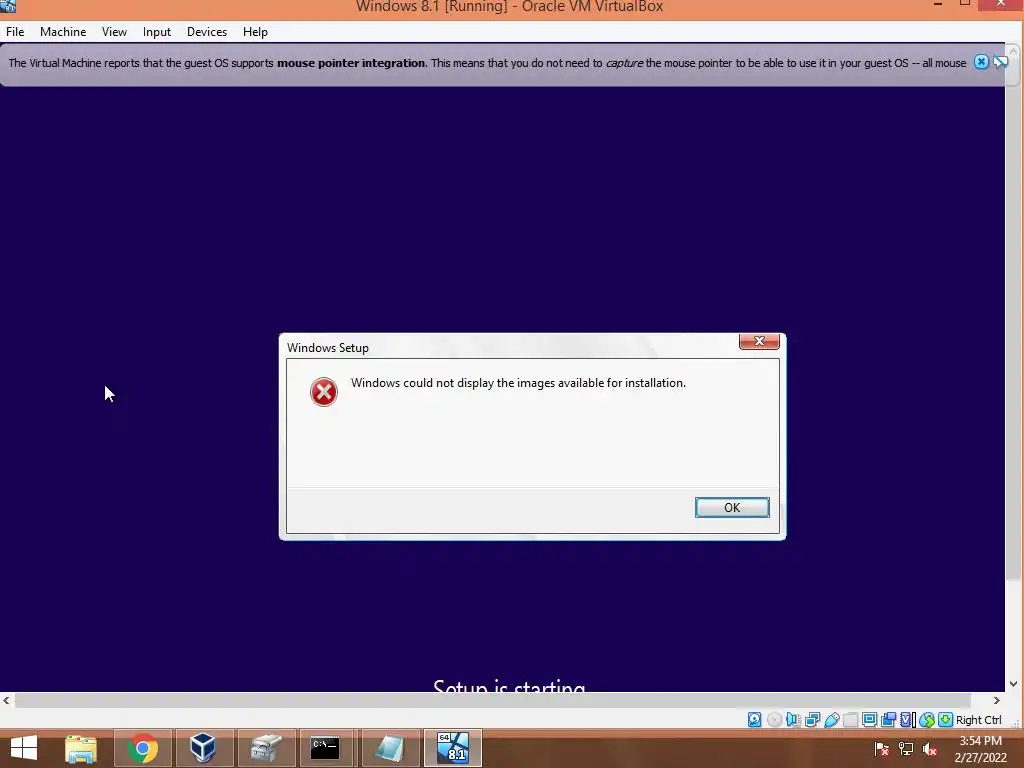Switch to Command Prompt in taskbar
Image resolution: width=1024 pixels, height=768 pixels.
point(325,748)
